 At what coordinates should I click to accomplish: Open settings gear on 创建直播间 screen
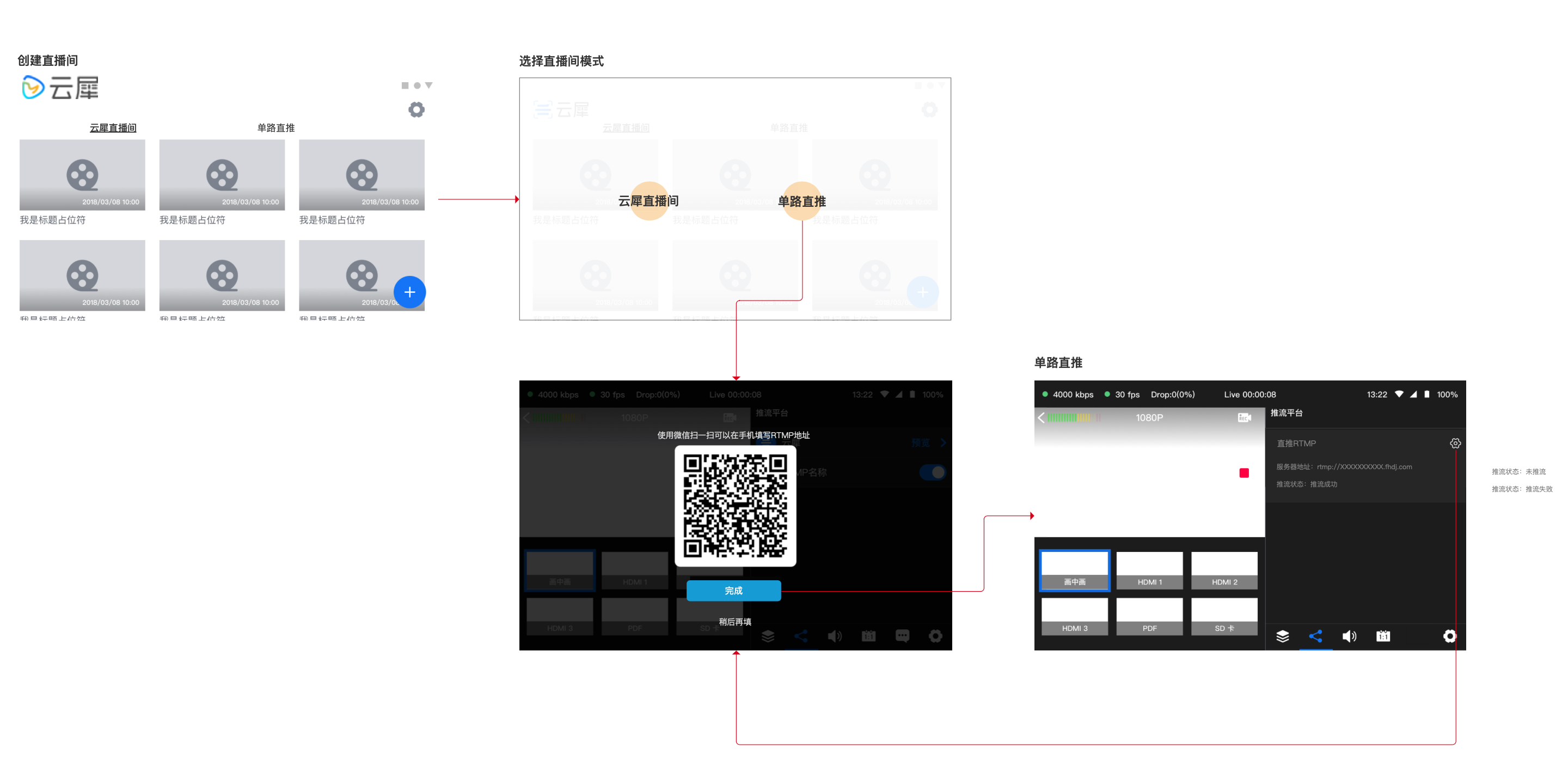416,109
